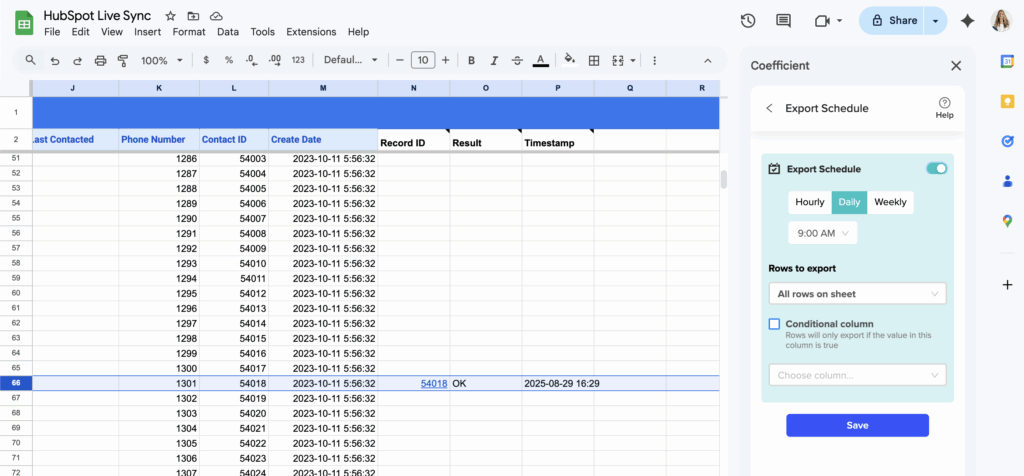Open the Choose column dropdown
1024x476 pixels.
pos(857,375)
